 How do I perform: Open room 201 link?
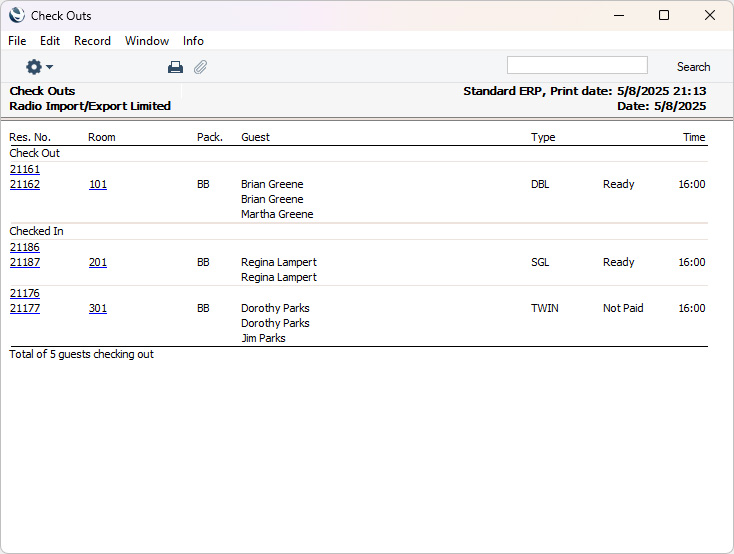click(98, 262)
